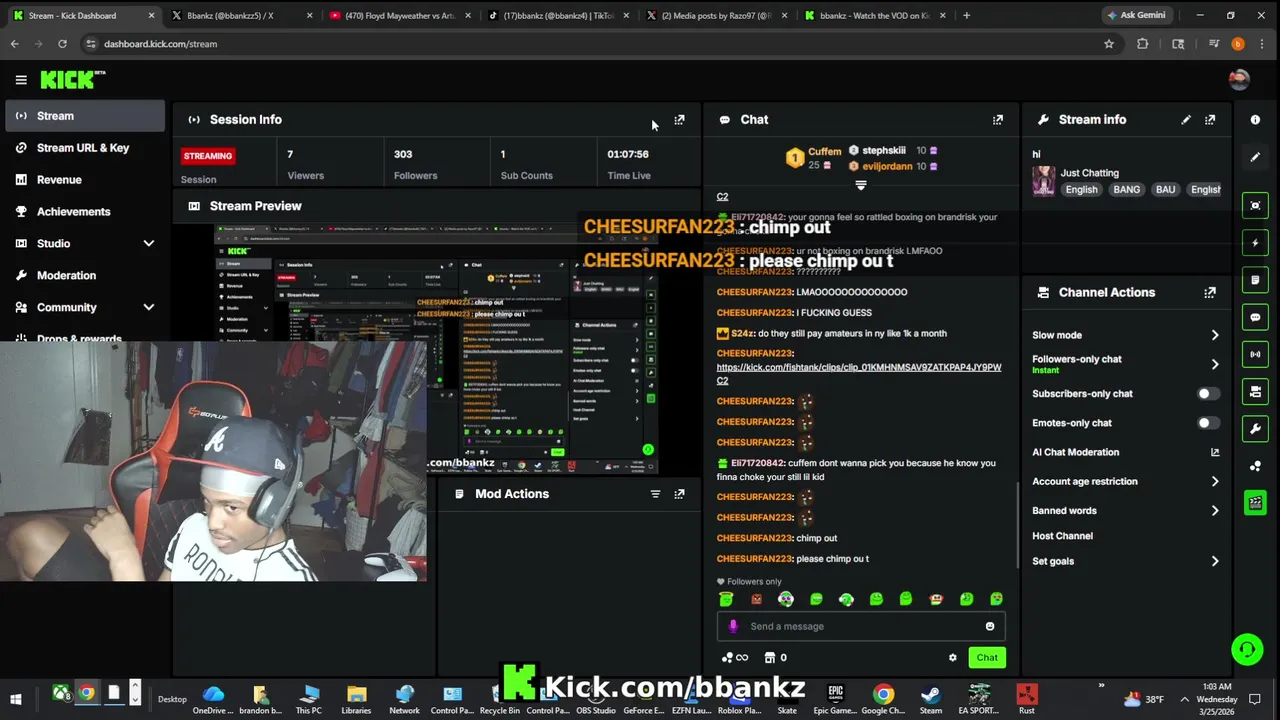Click the BANG stream tag

tap(1126, 190)
